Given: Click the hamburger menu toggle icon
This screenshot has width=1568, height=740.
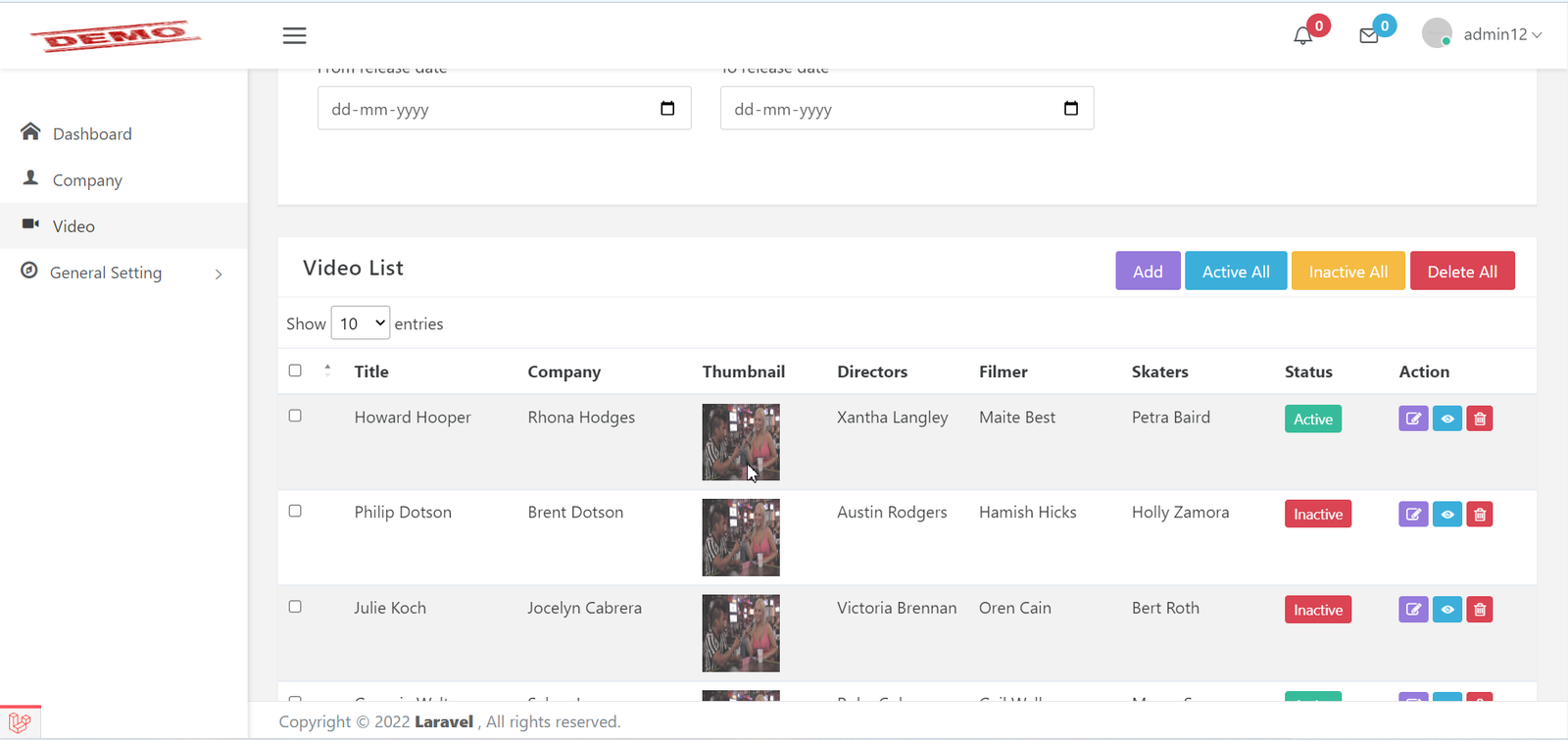Looking at the screenshot, I should 294,36.
